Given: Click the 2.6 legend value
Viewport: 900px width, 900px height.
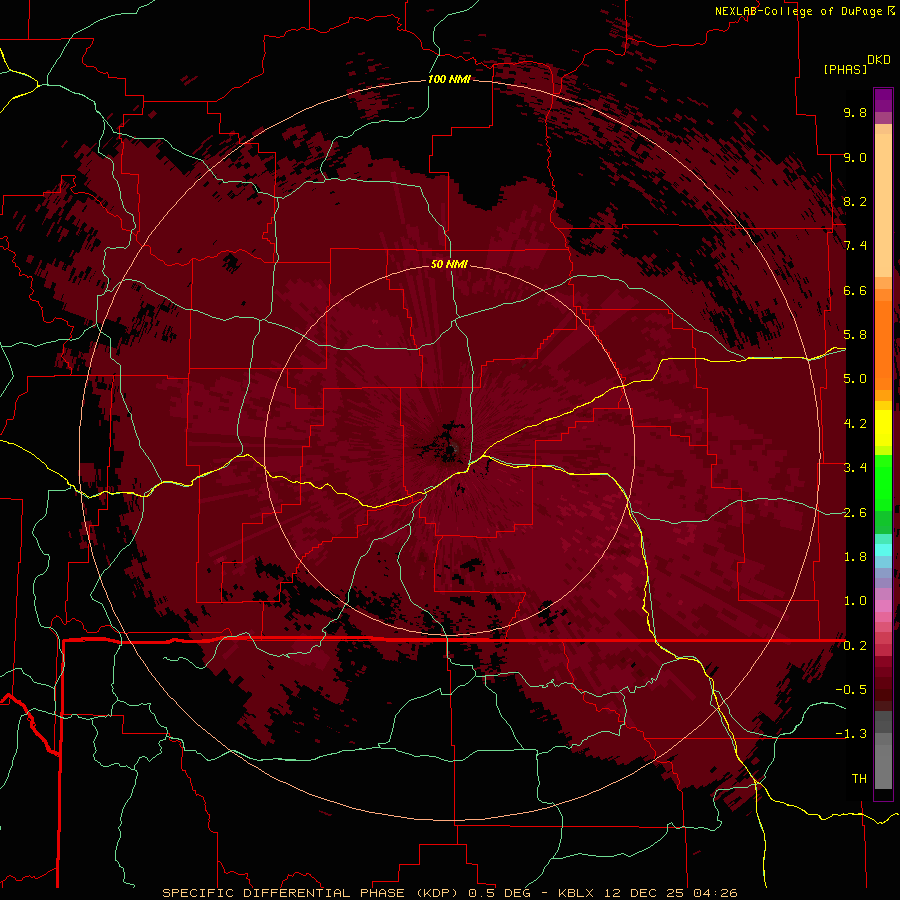Looking at the screenshot, I should (x=855, y=513).
